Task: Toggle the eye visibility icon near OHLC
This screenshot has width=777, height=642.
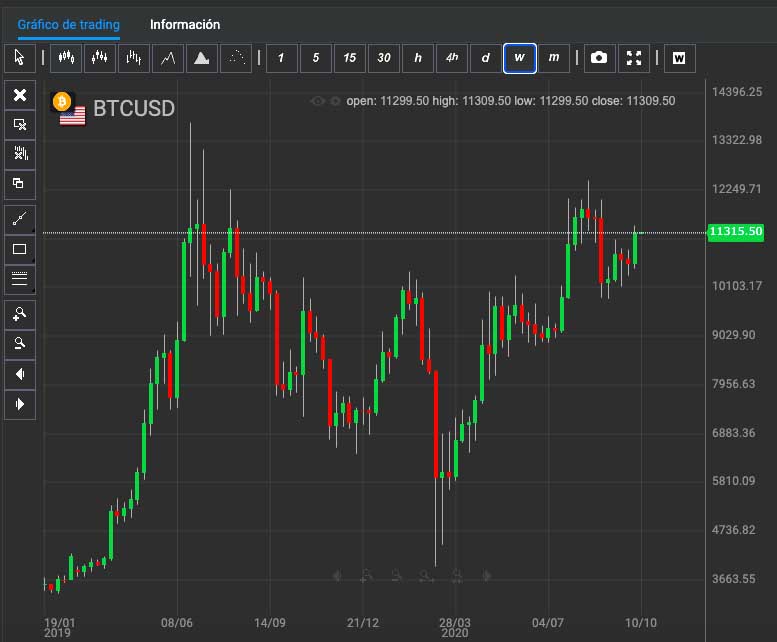Action: (x=317, y=101)
